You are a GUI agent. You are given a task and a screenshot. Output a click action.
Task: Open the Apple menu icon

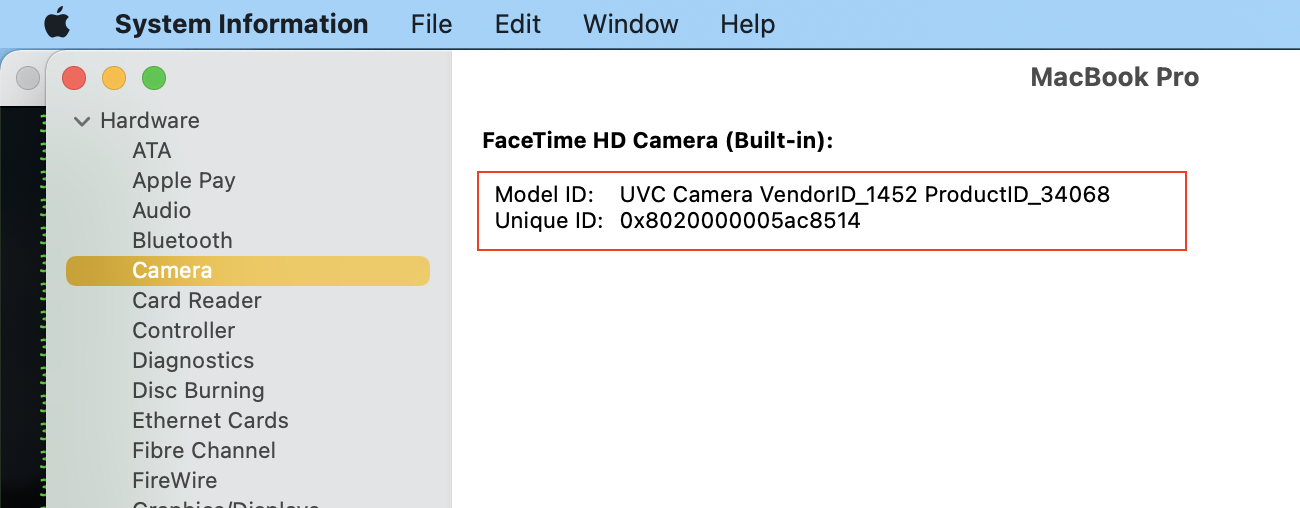click(57, 23)
